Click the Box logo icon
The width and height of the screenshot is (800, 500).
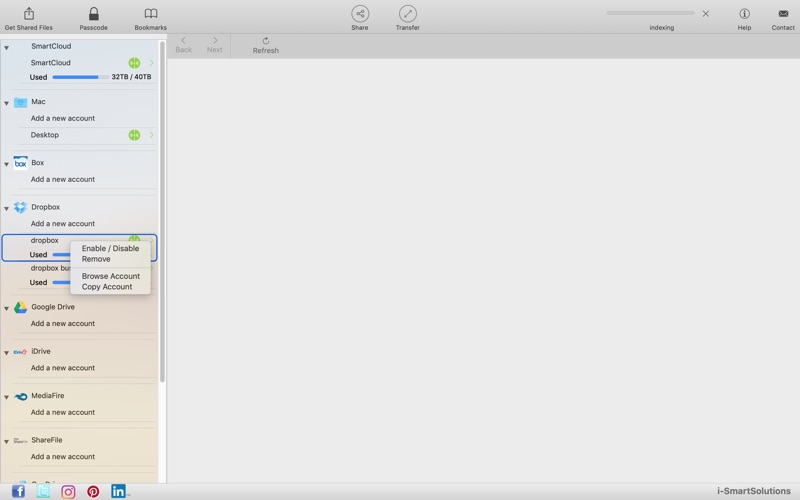(20, 163)
